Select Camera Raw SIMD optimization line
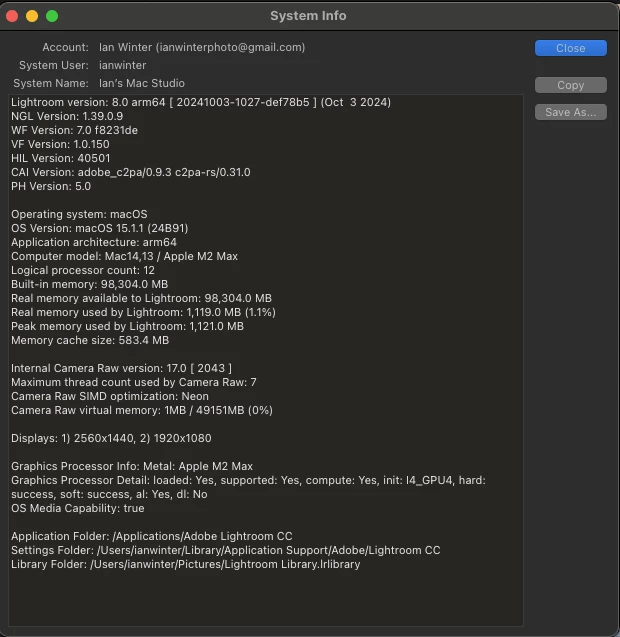The height and width of the screenshot is (637, 620). click(110, 396)
